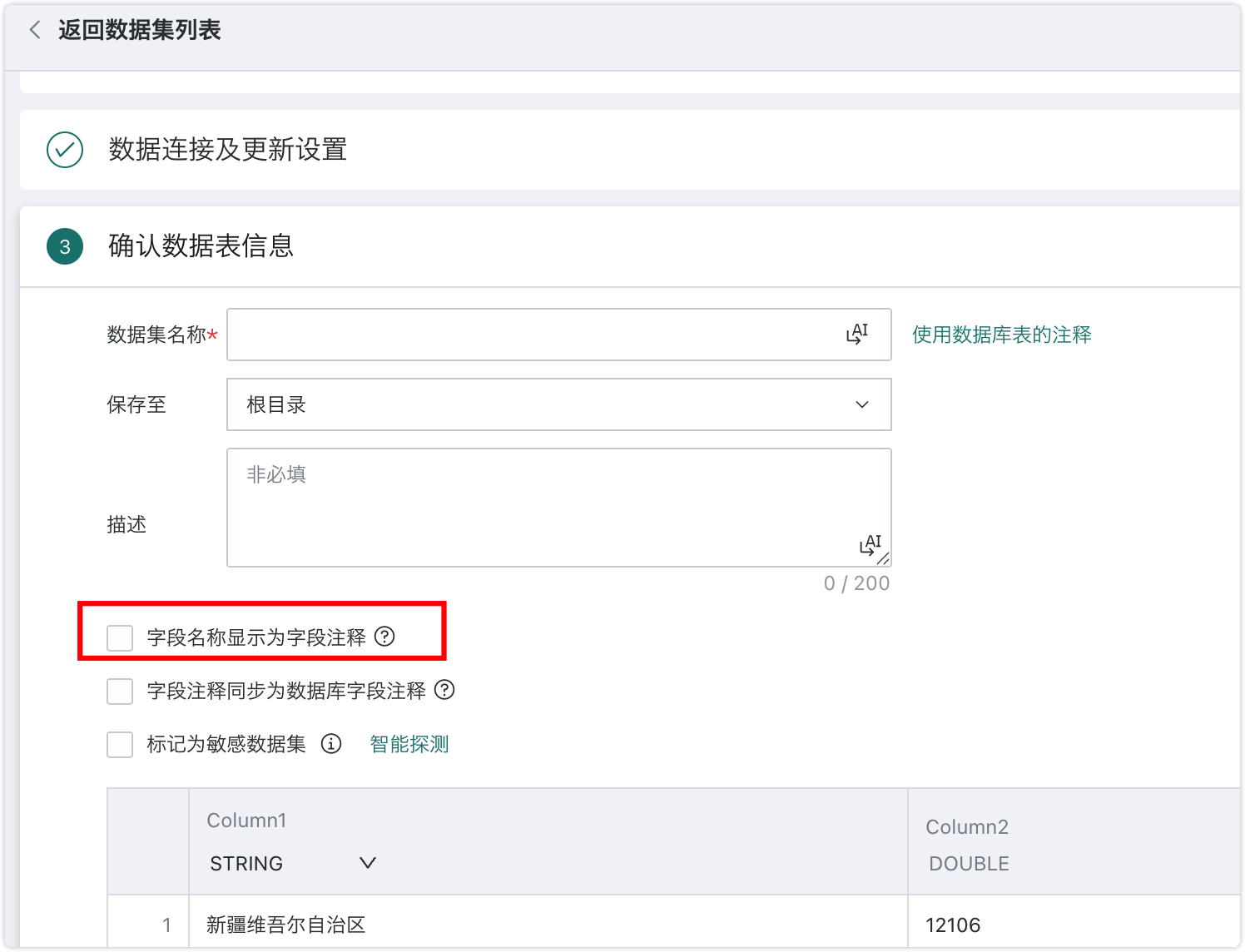This screenshot has width=1245, height=952.
Task: Enable 字段名称显示为字段注释 checkbox
Action: 119,636
